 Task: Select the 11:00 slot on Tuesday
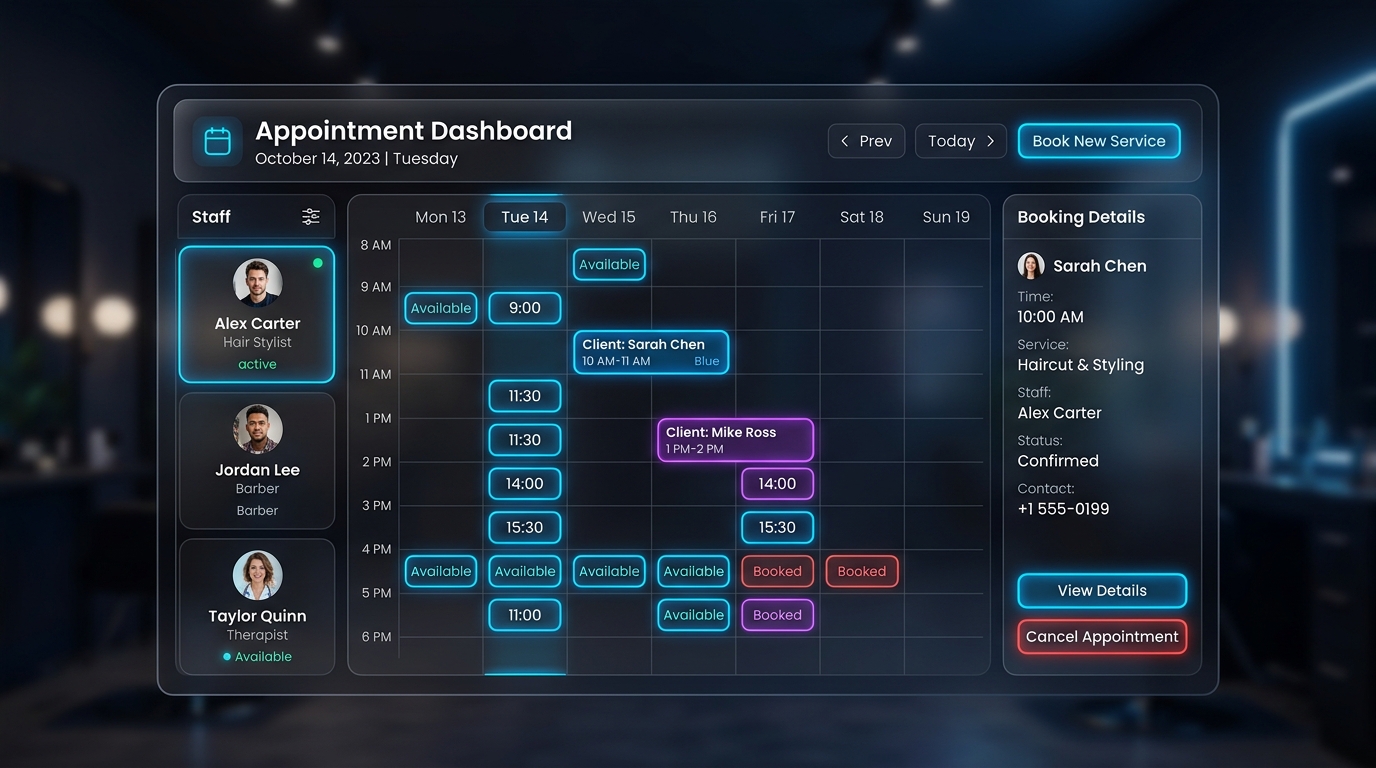[x=525, y=615]
